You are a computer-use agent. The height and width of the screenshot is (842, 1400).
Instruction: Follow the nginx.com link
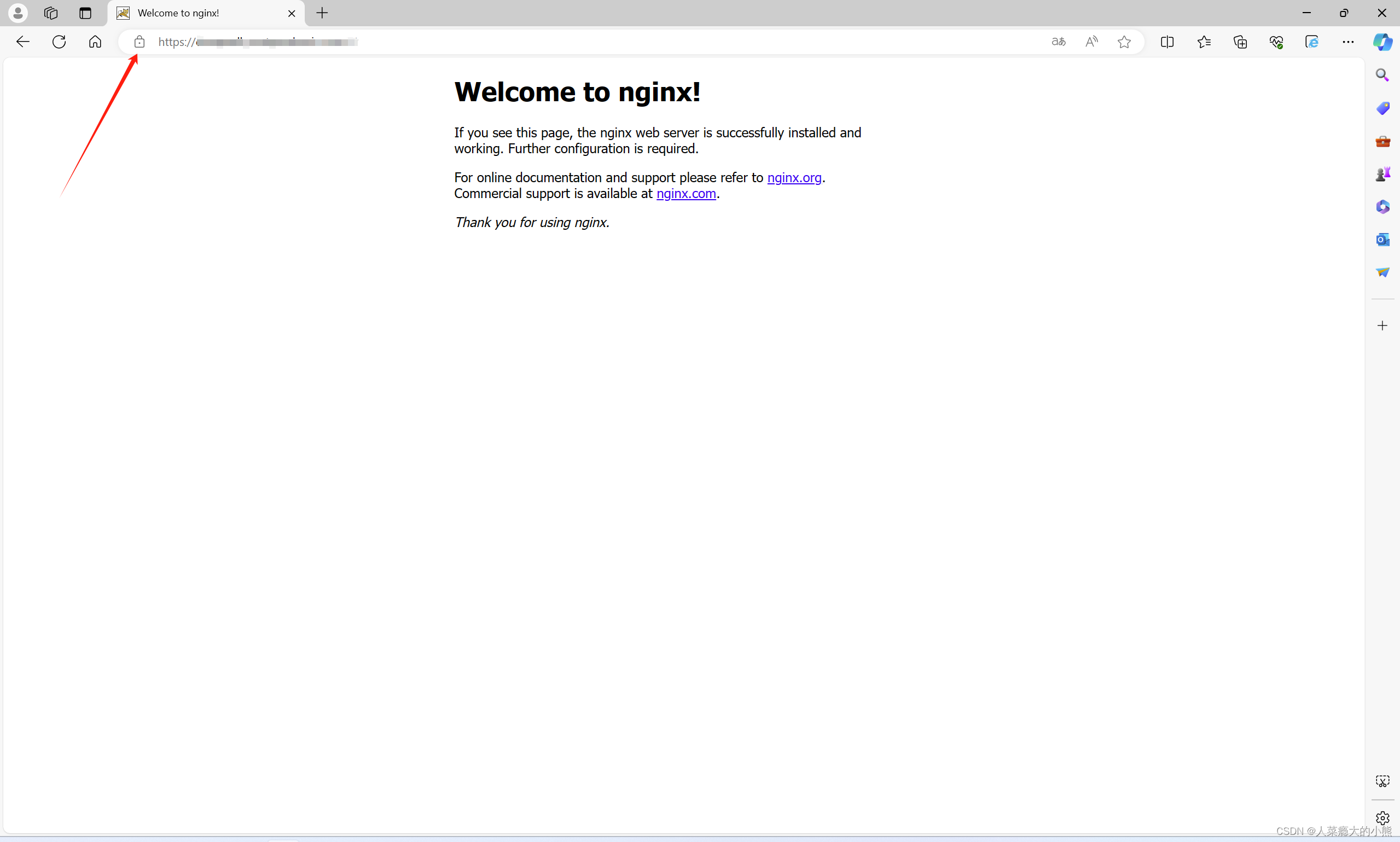[x=686, y=194]
